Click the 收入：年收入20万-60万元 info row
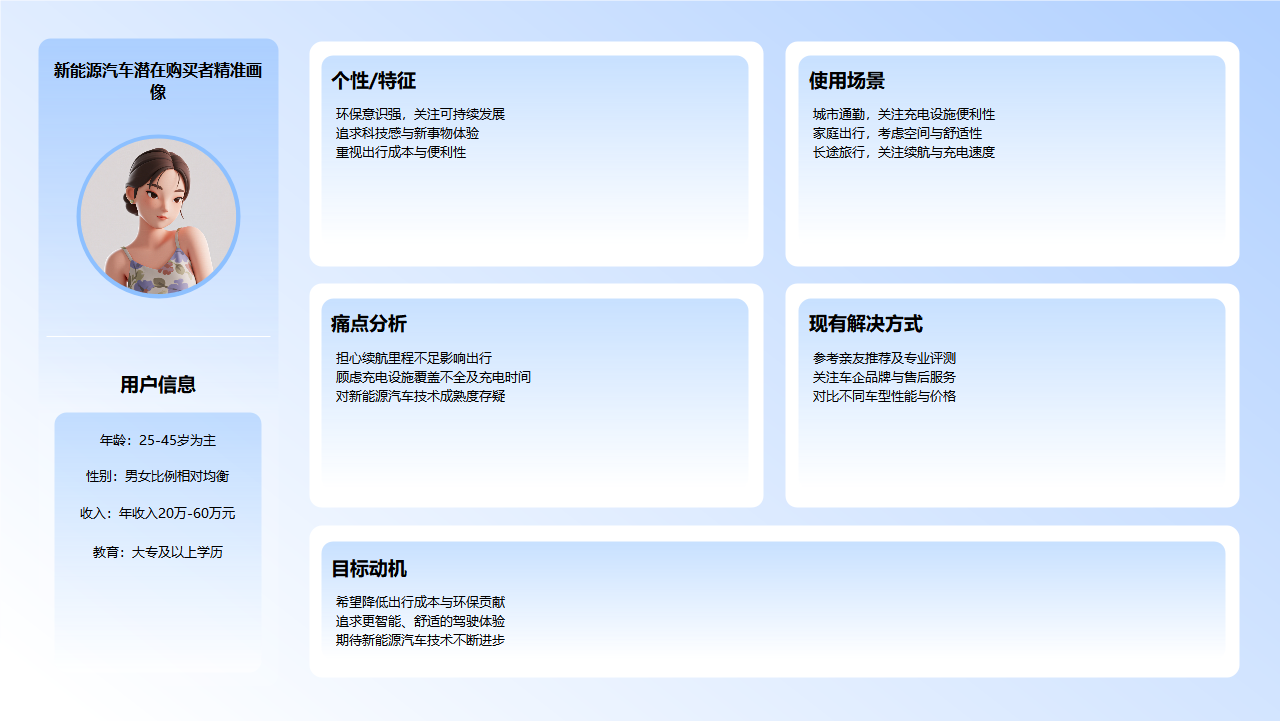1280x721 pixels. tap(158, 514)
